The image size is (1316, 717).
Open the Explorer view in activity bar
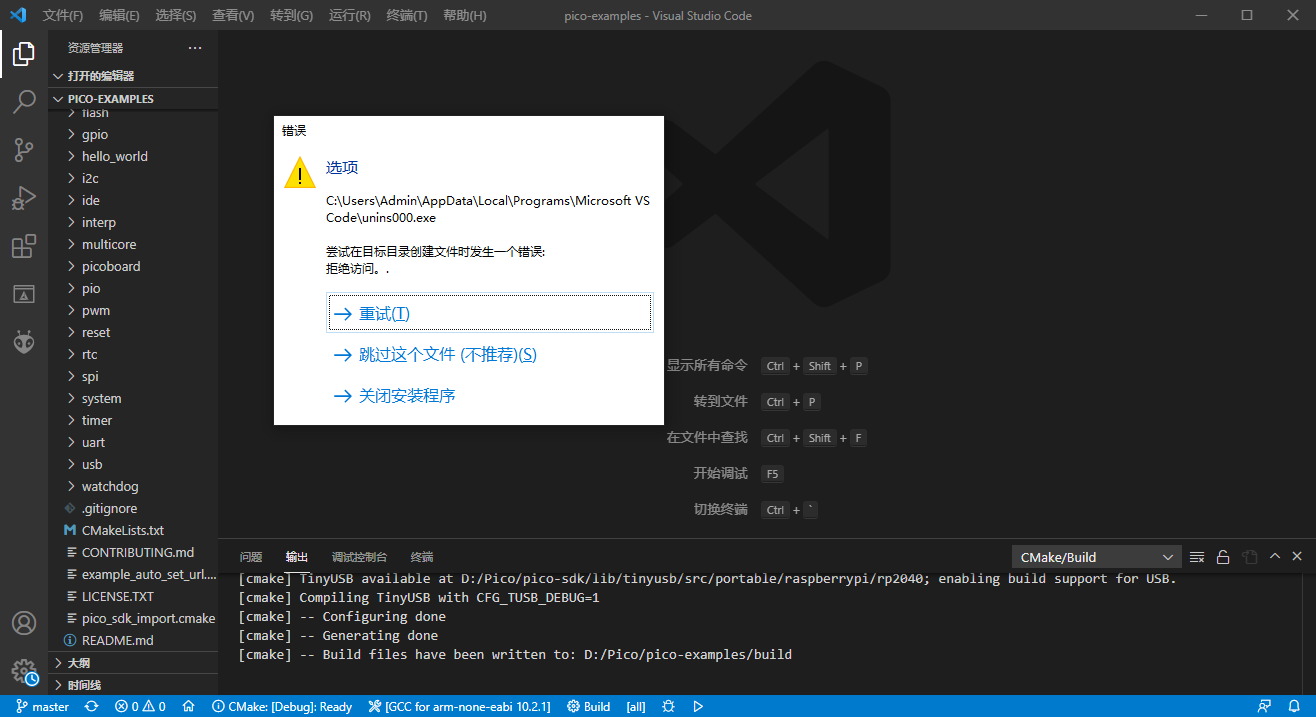click(x=24, y=54)
